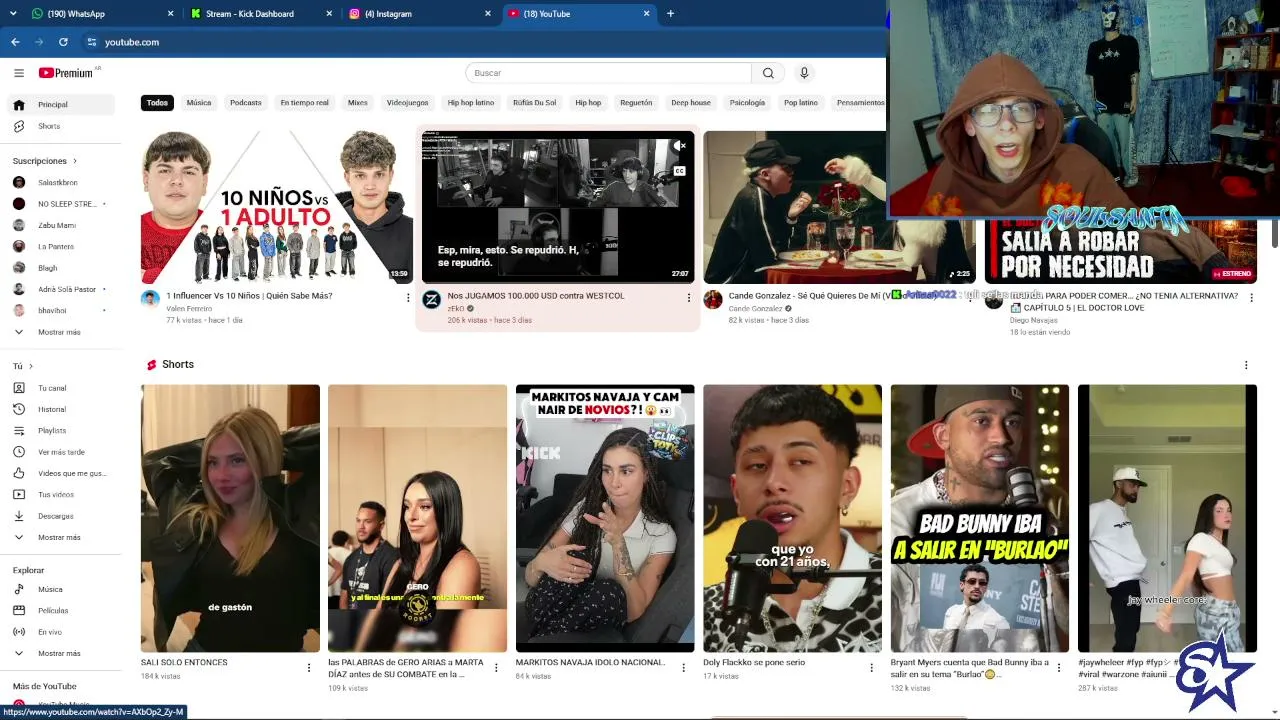Select the En tiempo real chip
The width and height of the screenshot is (1280, 720).
(305, 103)
